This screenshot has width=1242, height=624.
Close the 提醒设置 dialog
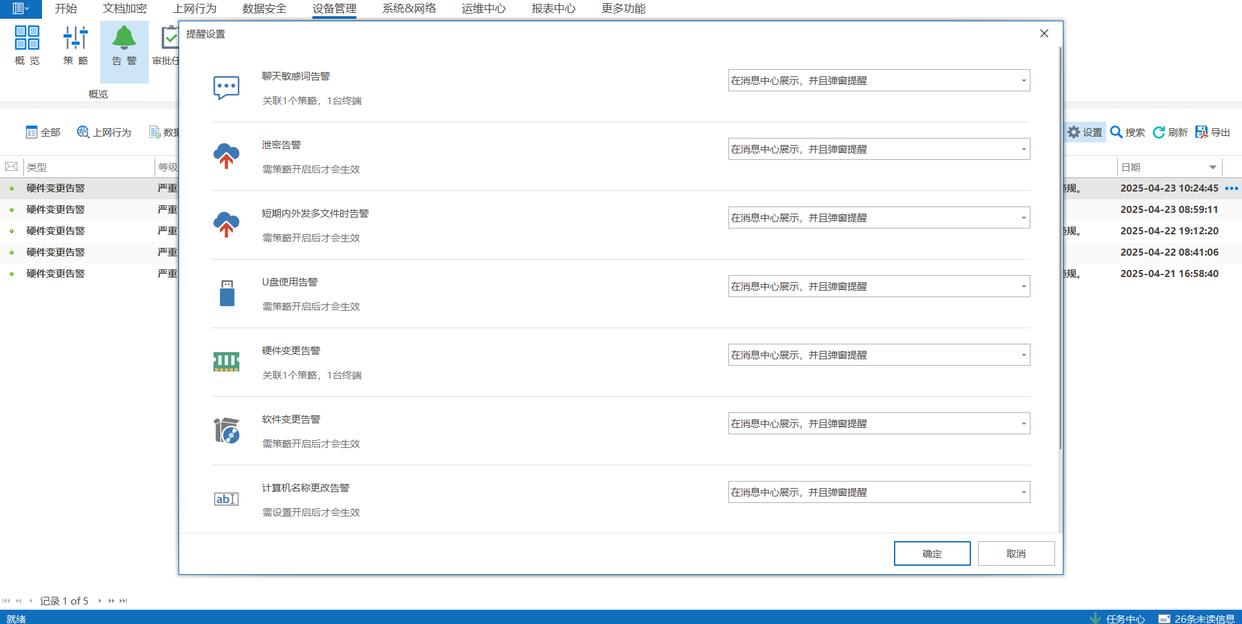1044,33
